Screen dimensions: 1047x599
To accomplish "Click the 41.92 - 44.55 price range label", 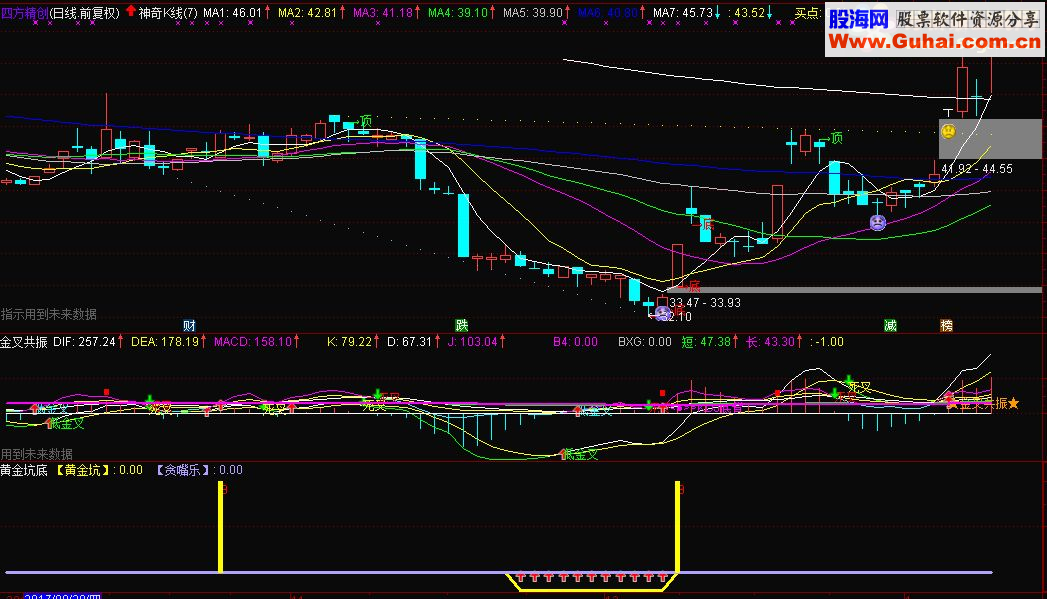I will pos(976,169).
